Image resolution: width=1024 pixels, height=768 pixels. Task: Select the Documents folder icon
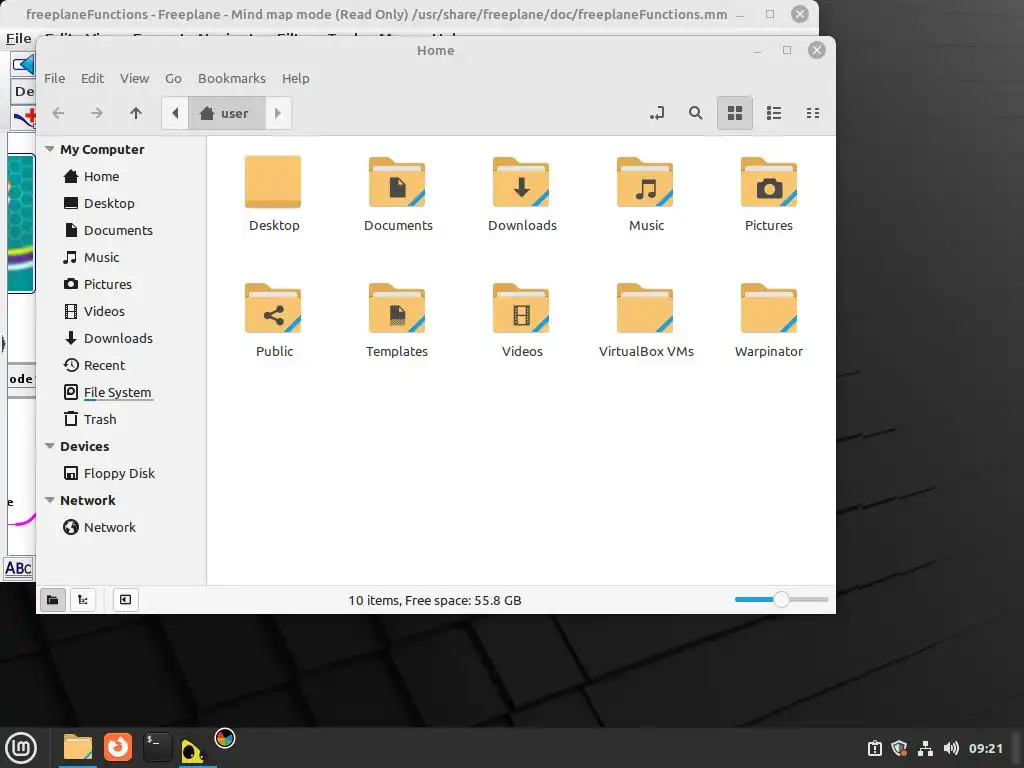point(397,182)
